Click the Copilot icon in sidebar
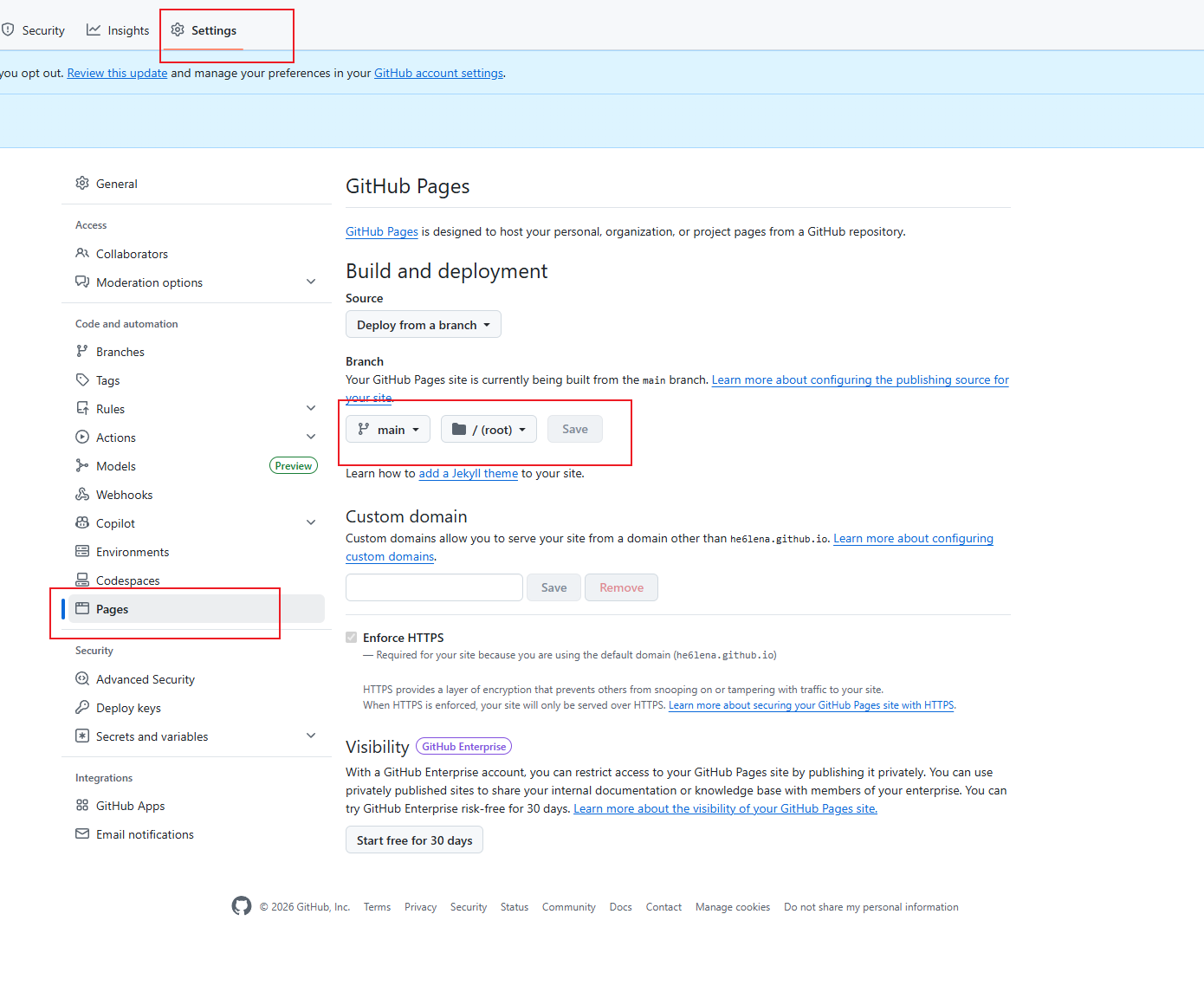 82,523
